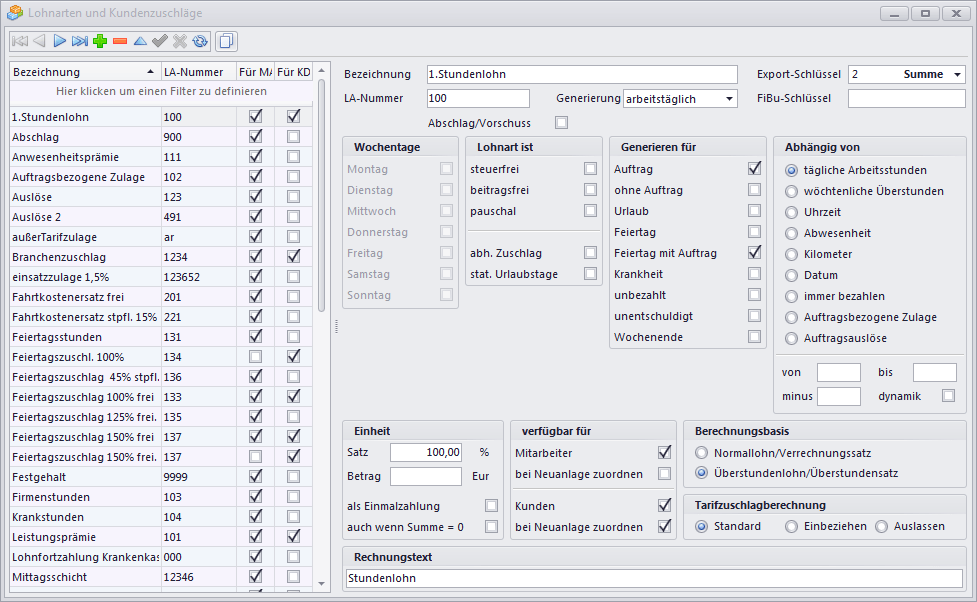The image size is (977, 602).
Task: Click LA-Nummer cell 123652
Action: tap(199, 277)
